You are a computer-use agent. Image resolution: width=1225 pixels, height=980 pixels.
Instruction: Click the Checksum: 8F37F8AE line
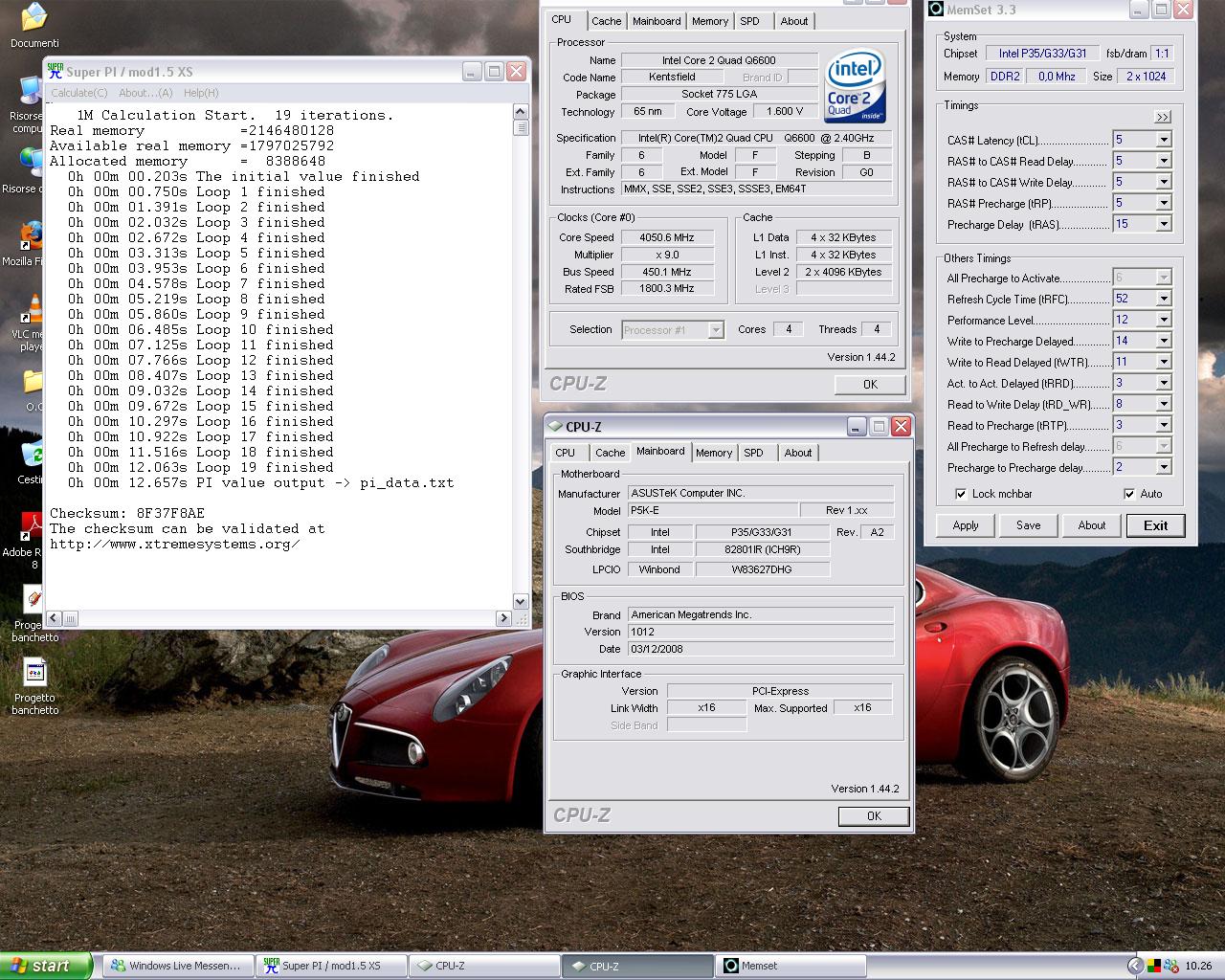[127, 513]
